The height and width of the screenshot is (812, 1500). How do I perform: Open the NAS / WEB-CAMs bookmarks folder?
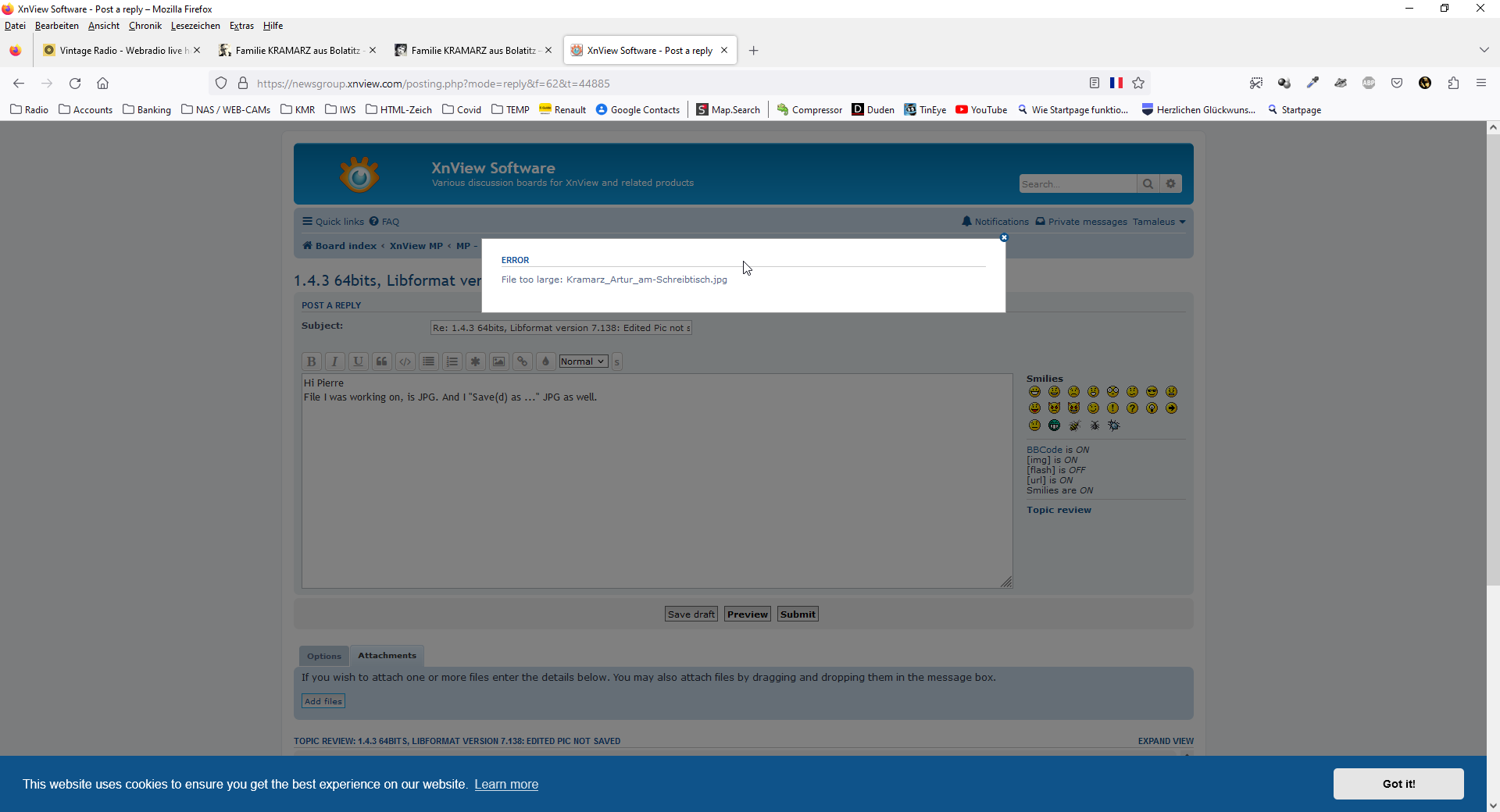(x=226, y=110)
